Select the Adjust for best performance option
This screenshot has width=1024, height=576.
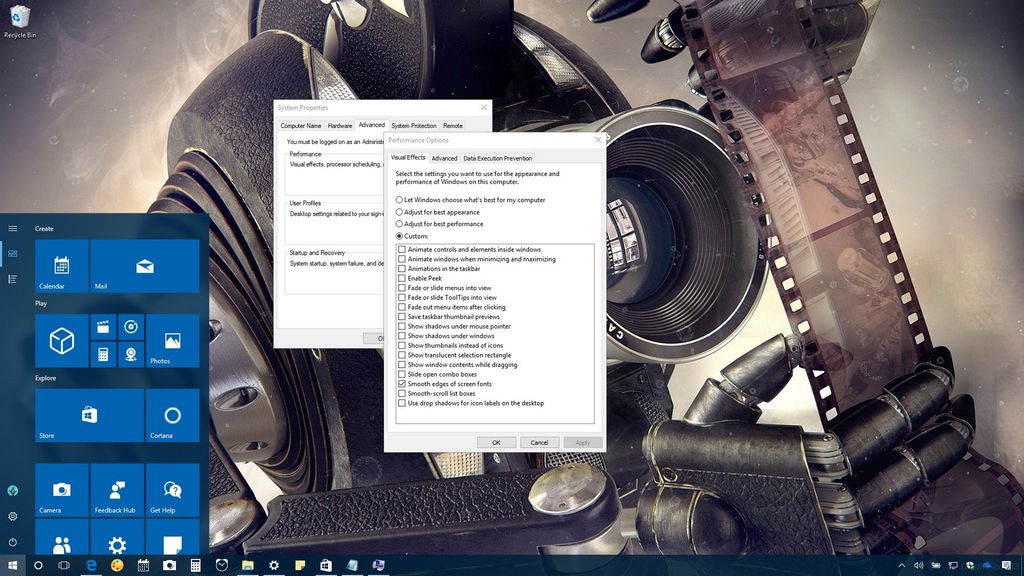[x=400, y=224]
